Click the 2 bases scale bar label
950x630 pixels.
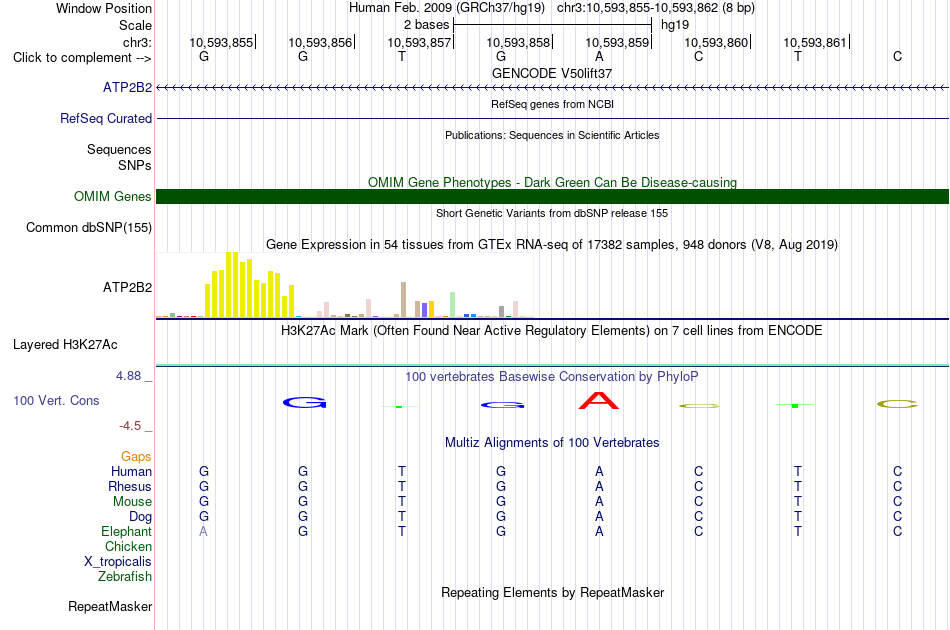[x=427, y=25]
